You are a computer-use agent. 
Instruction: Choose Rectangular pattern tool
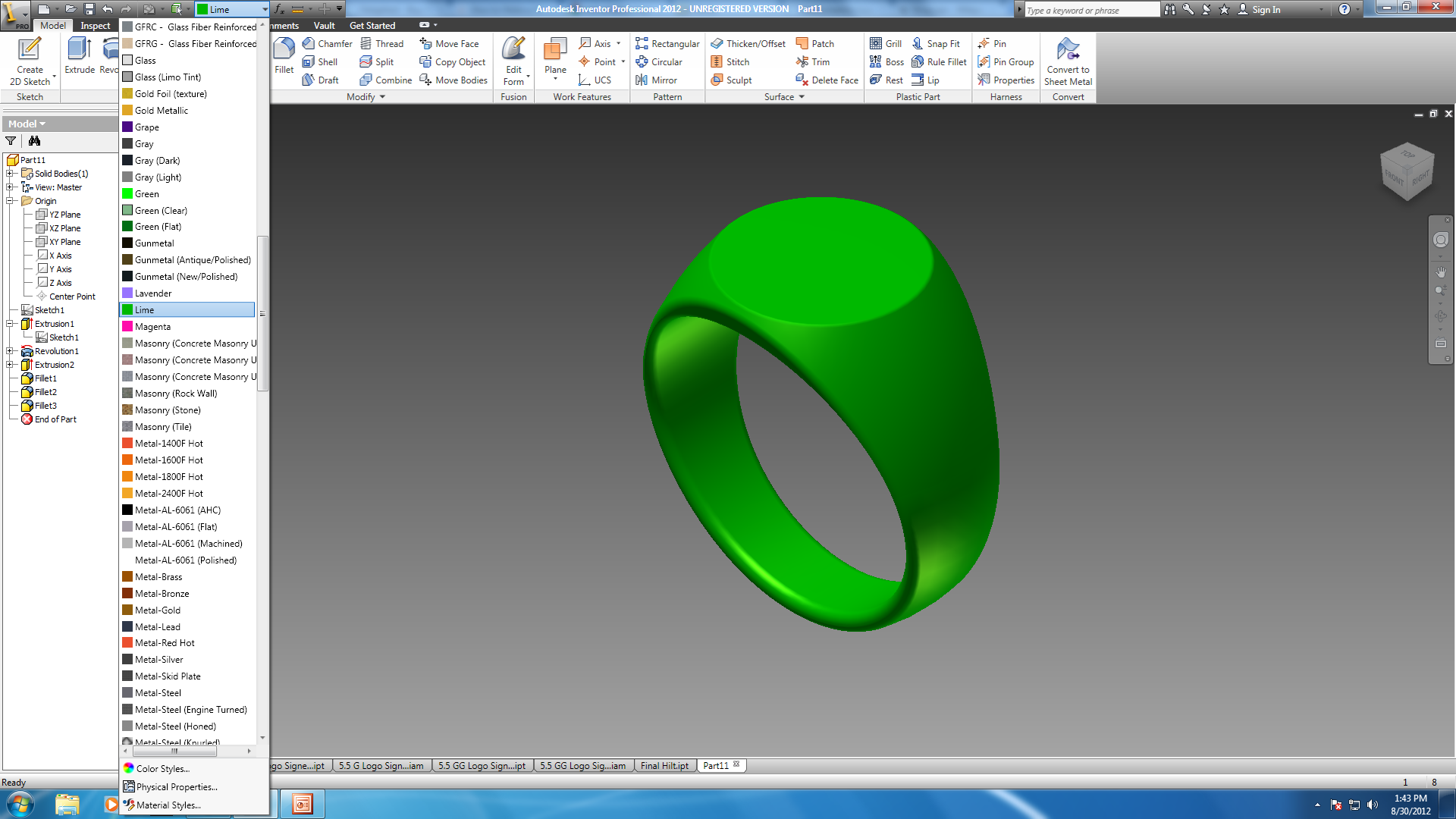(667, 44)
